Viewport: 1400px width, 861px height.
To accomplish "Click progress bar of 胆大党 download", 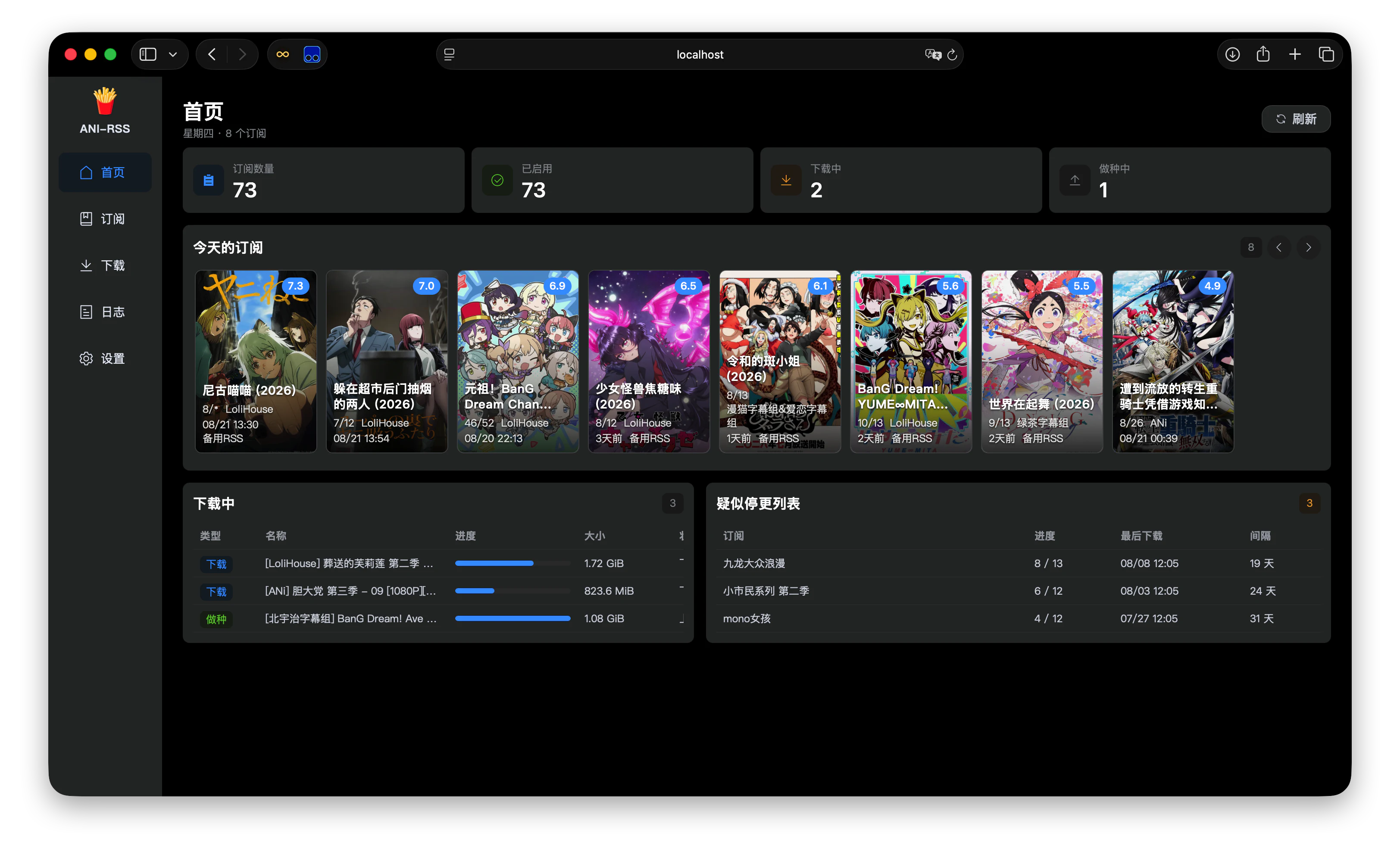I will click(512, 591).
